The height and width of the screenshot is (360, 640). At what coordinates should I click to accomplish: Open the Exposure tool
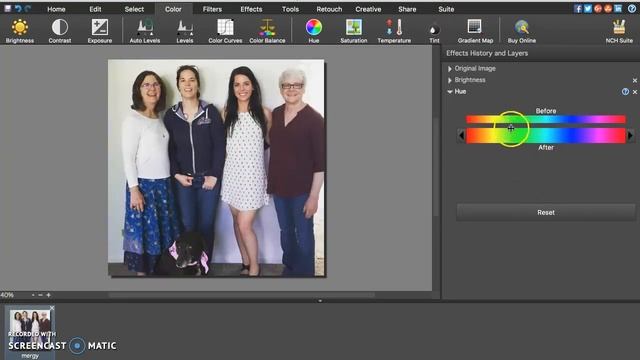point(100,31)
